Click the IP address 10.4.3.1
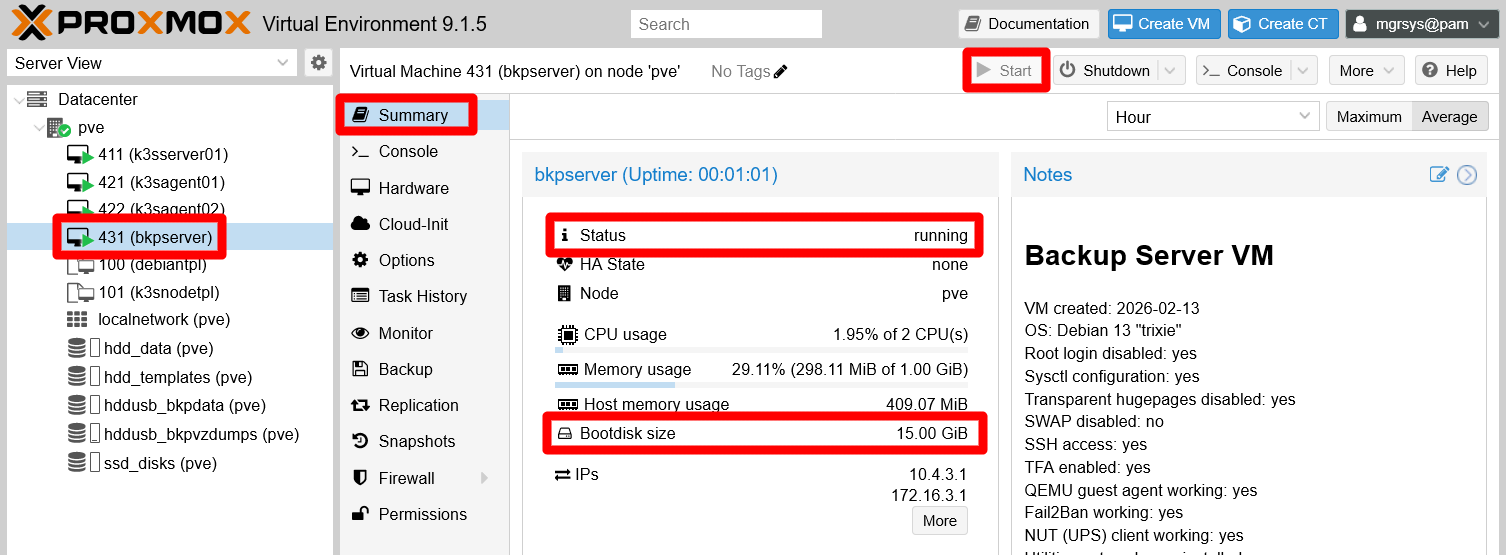Screen dimensions: 1506x555 pos(938,474)
